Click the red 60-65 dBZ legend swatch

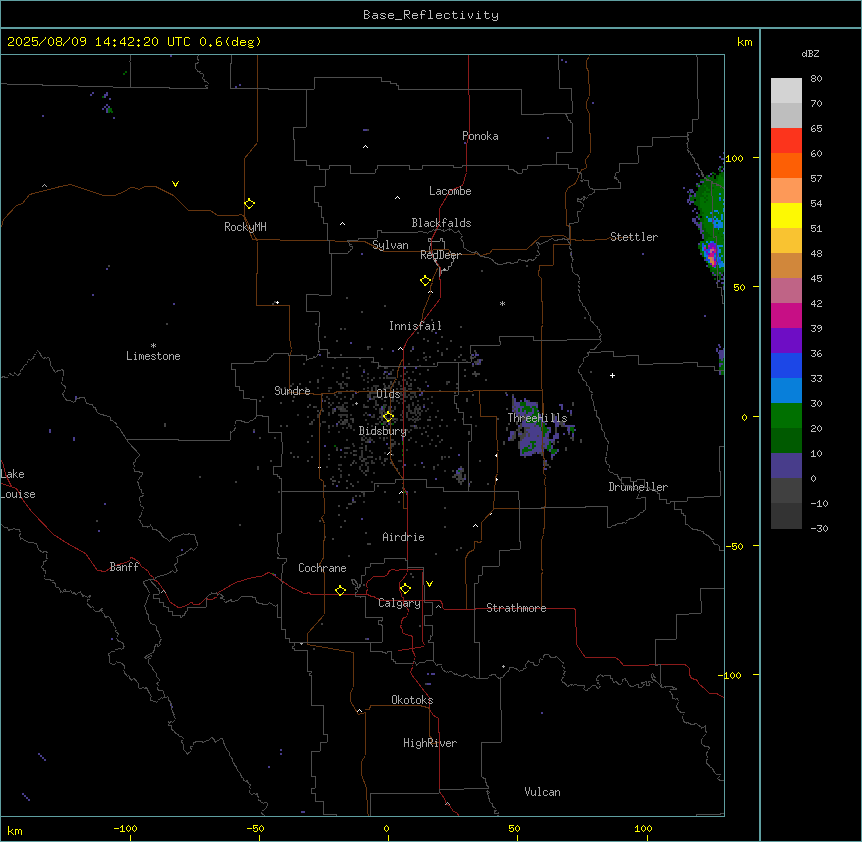[786, 140]
